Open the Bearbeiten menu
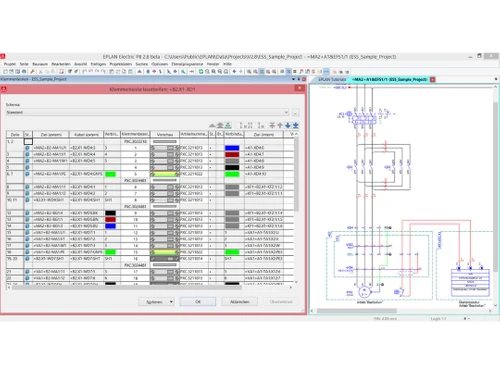This screenshot has width=500, height=375. pyautogui.click(x=61, y=64)
